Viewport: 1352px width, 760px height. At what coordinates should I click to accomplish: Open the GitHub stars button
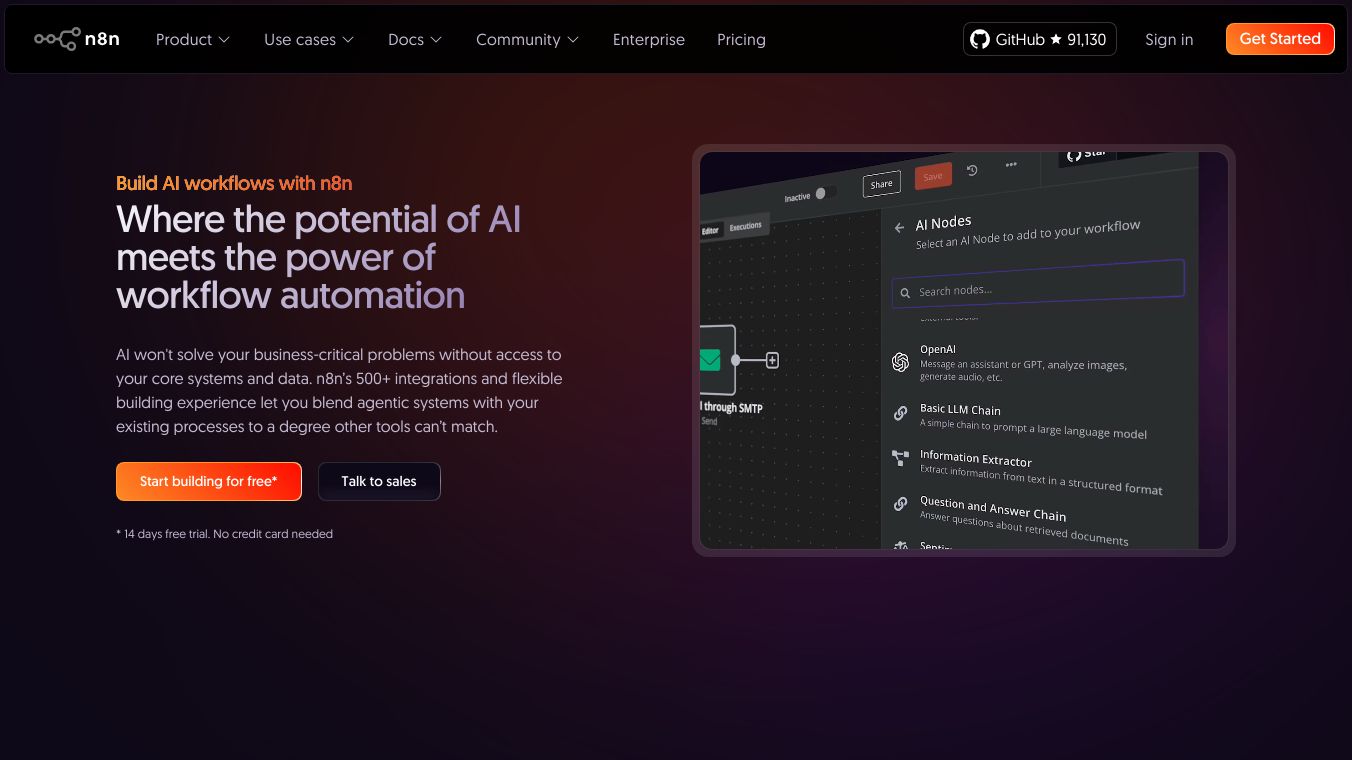pyautogui.click(x=1040, y=39)
